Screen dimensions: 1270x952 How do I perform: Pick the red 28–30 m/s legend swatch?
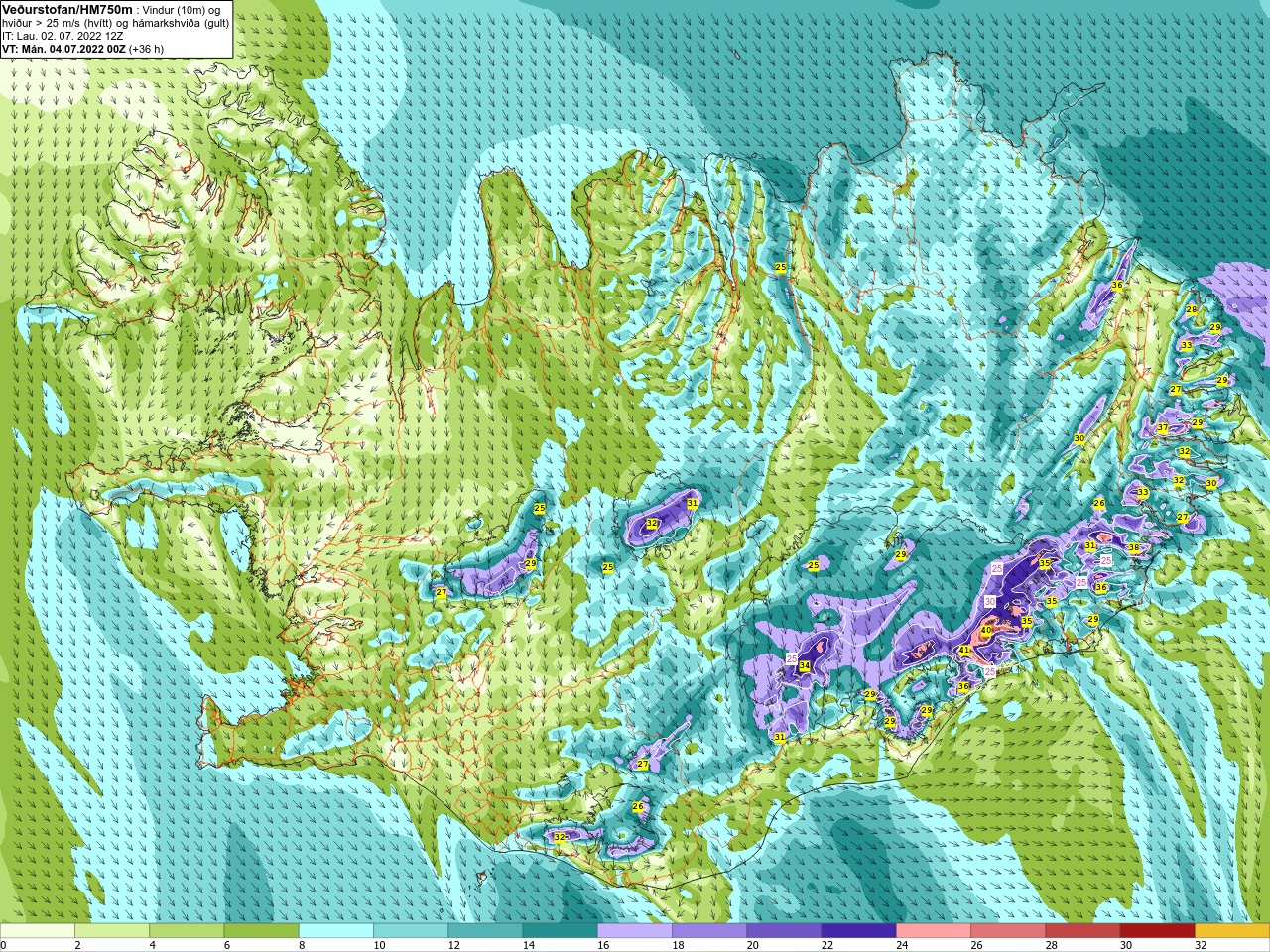[1082, 930]
